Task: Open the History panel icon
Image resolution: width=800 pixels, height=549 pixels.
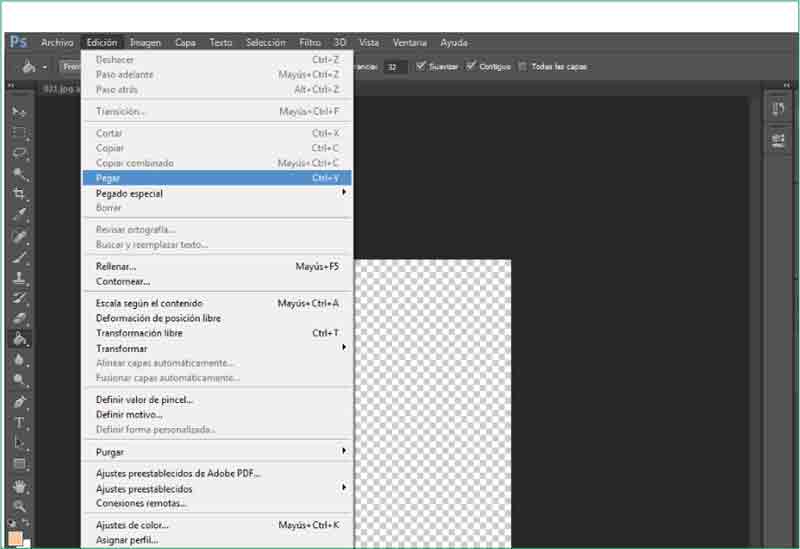Action: tap(778, 109)
